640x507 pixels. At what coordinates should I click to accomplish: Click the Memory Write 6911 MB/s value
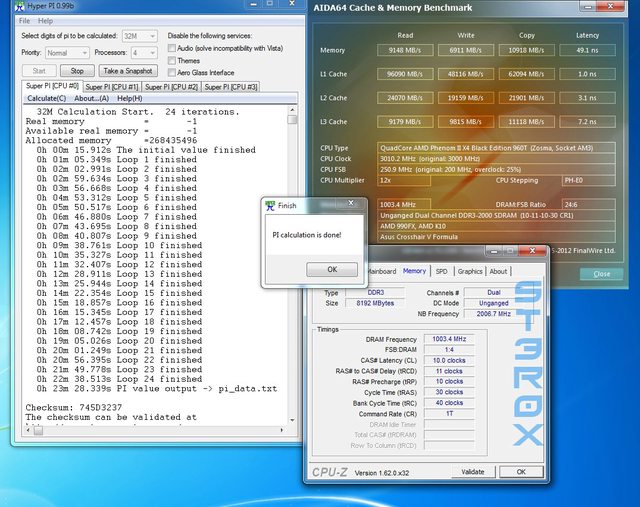[x=466, y=51]
